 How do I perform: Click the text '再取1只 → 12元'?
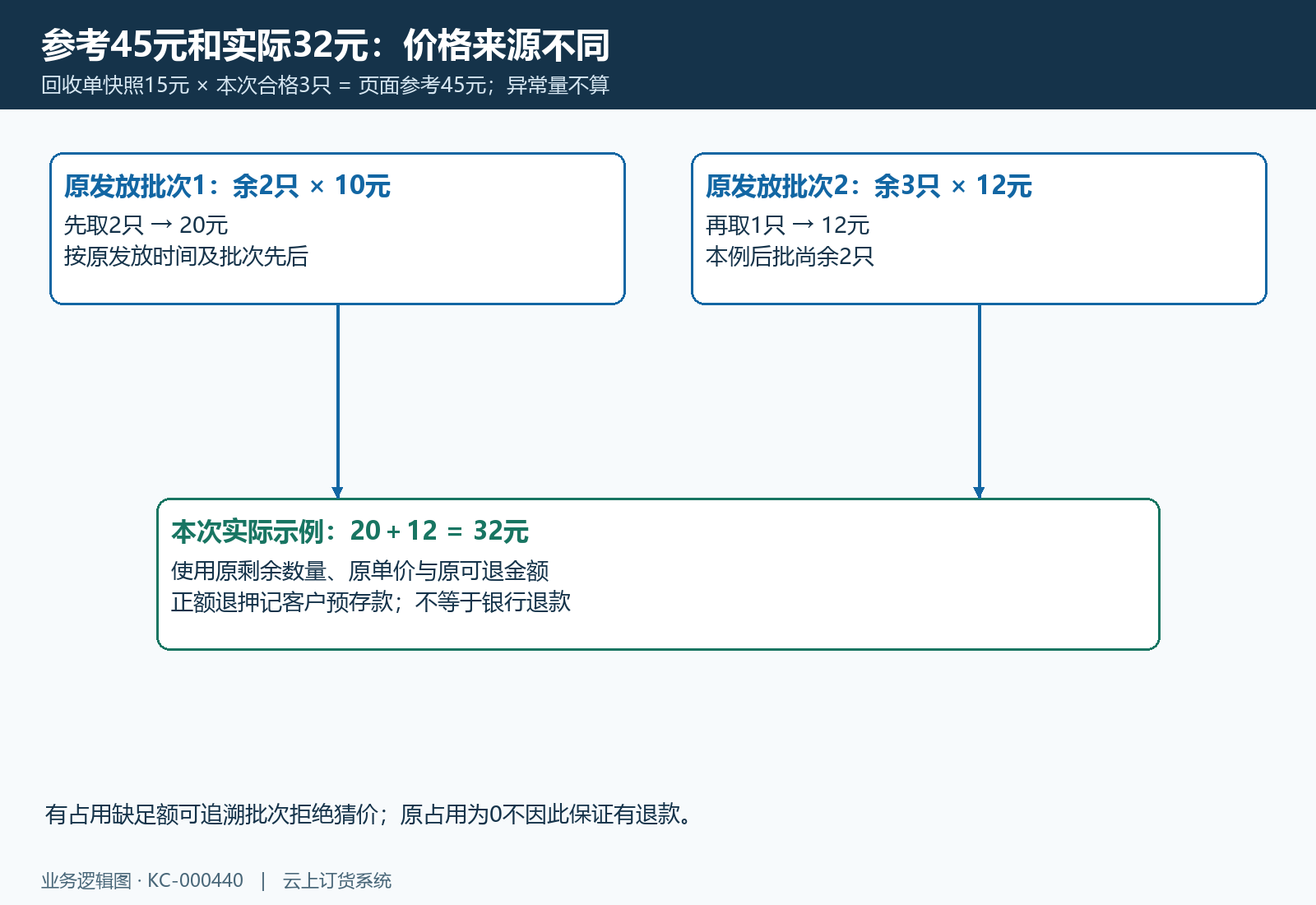(x=788, y=225)
